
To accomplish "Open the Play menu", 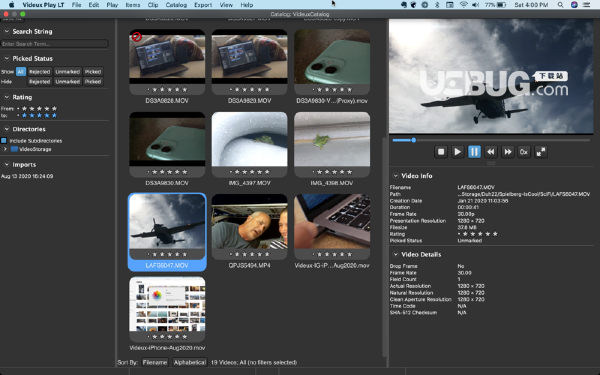I will [x=112, y=5].
